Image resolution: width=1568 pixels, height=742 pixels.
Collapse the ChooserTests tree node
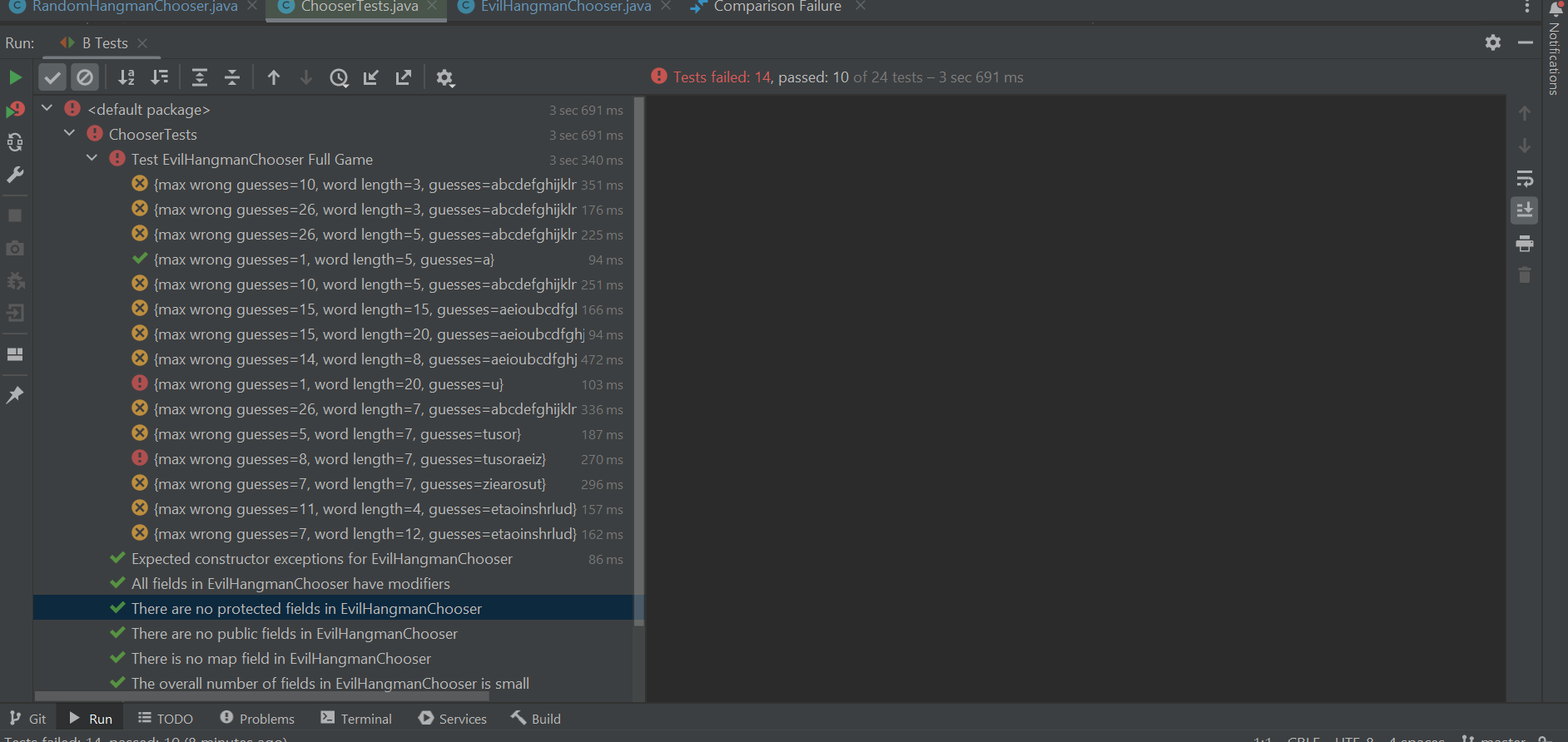coord(70,134)
